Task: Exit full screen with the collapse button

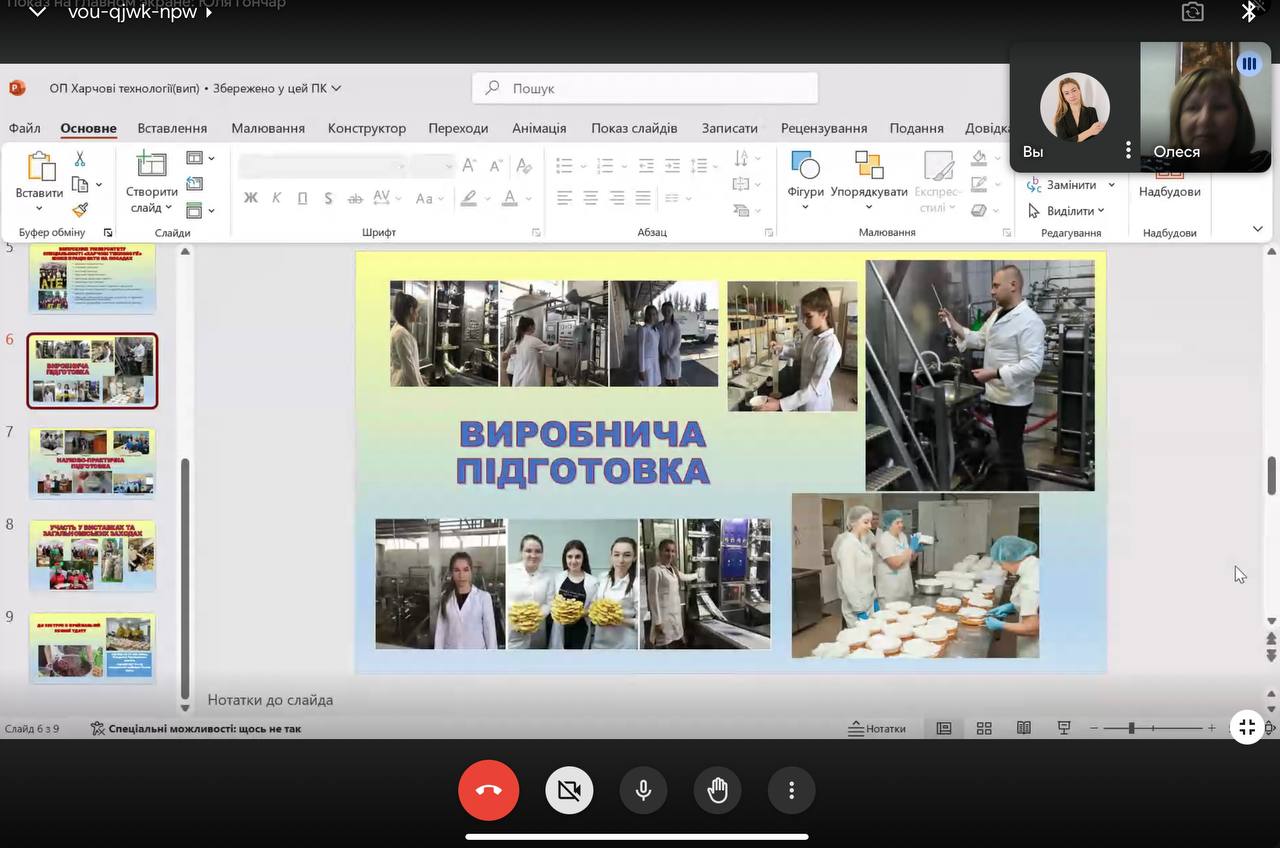Action: 1246,727
